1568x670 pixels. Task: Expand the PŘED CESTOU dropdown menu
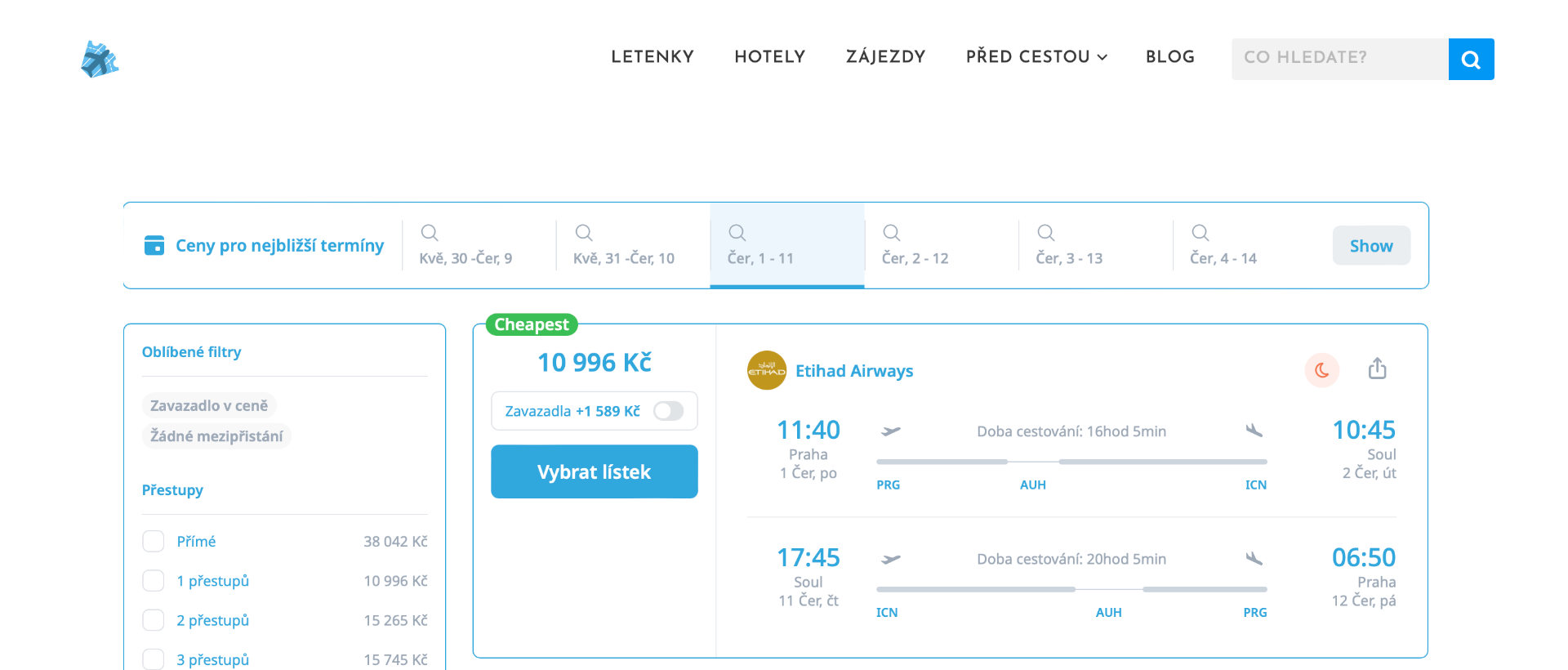(1036, 57)
